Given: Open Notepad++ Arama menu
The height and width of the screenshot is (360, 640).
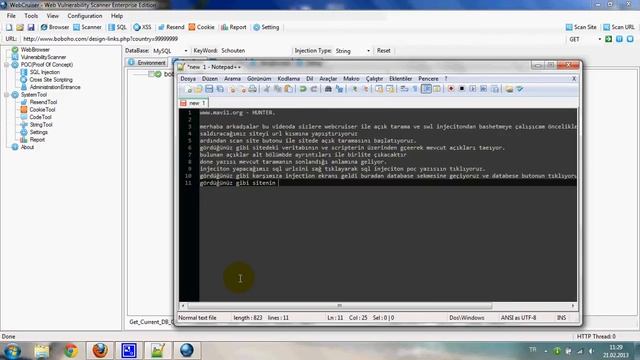Looking at the screenshot, I should pos(232,78).
